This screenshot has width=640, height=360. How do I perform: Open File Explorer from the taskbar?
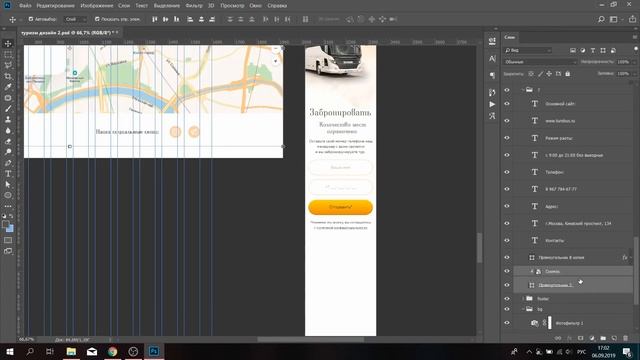coord(71,351)
